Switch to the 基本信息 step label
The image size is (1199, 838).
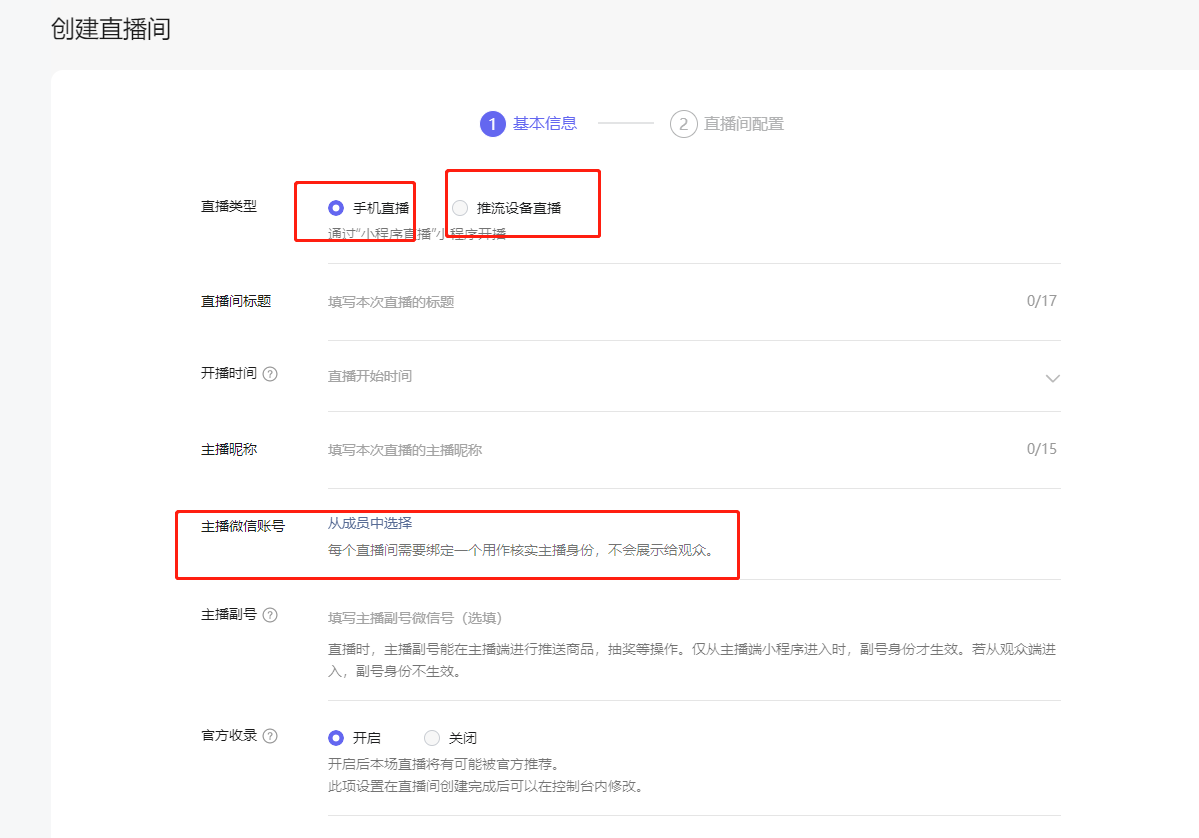pos(544,124)
